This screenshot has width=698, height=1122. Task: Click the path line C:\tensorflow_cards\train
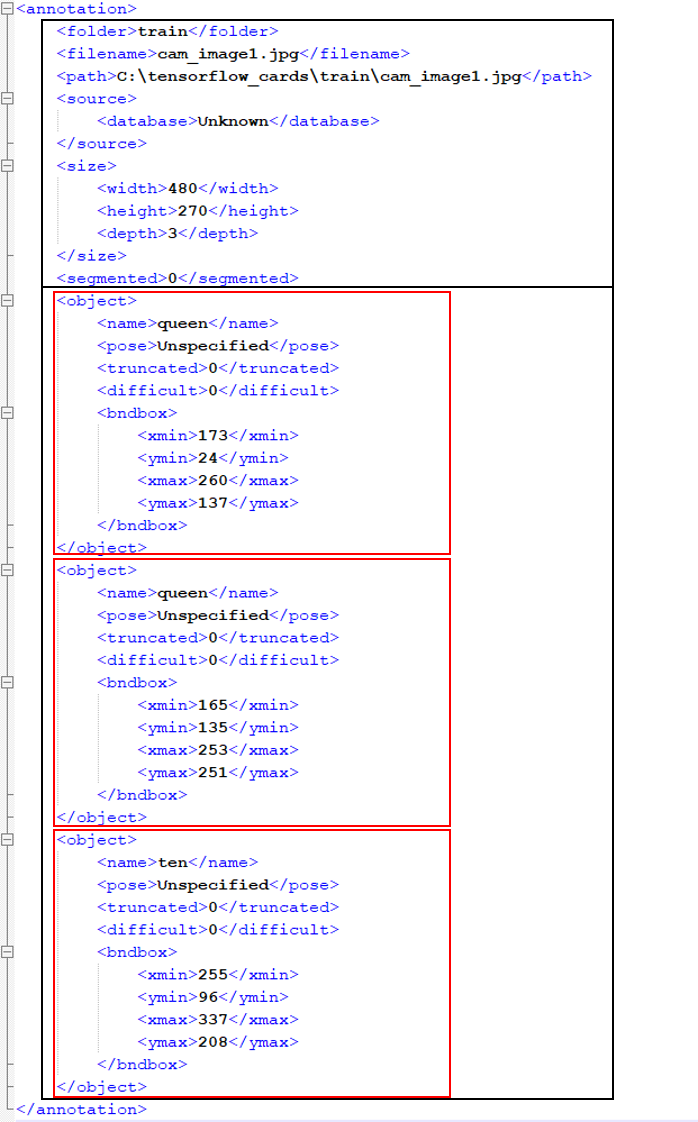pos(324,76)
